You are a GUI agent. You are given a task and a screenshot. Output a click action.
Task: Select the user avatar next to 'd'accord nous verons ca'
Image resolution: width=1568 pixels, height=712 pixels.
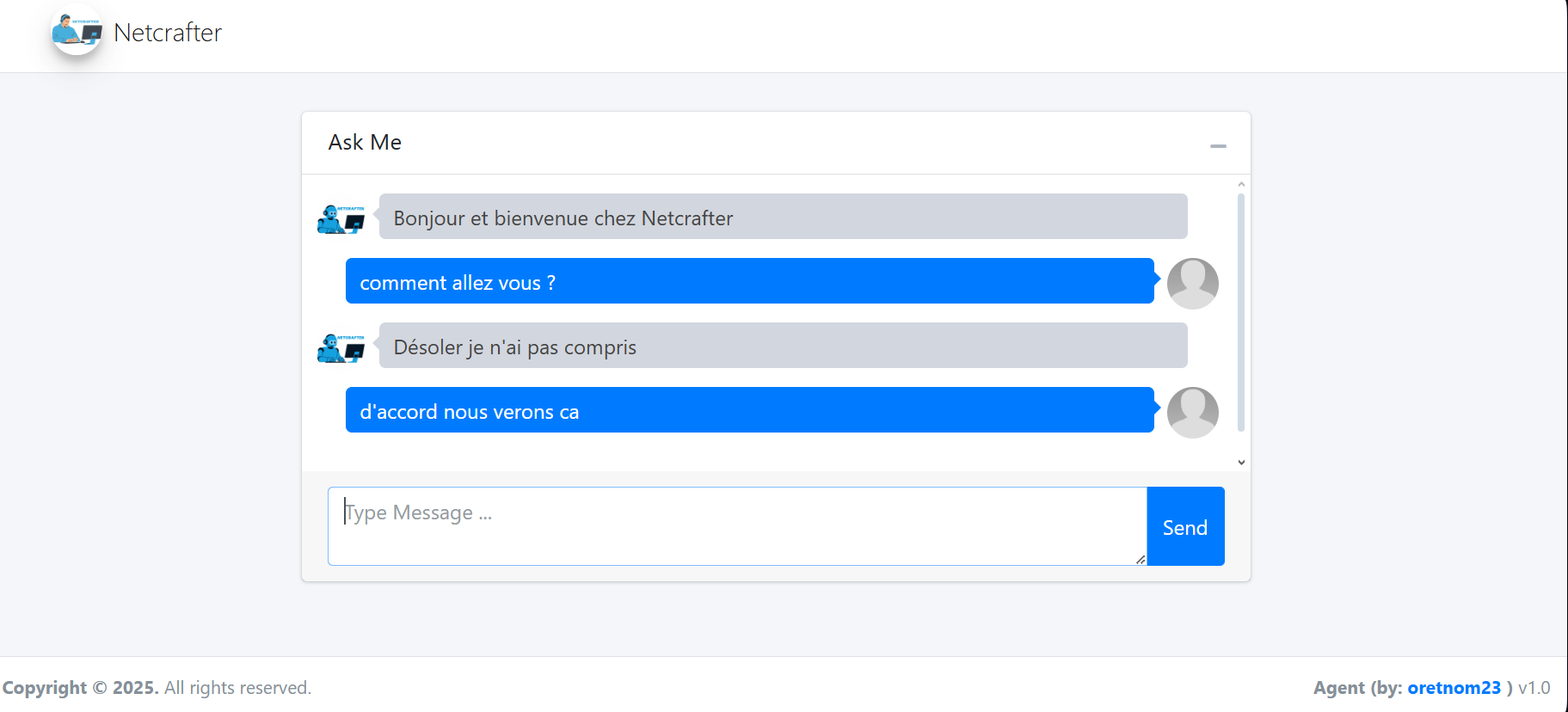pyautogui.click(x=1192, y=412)
